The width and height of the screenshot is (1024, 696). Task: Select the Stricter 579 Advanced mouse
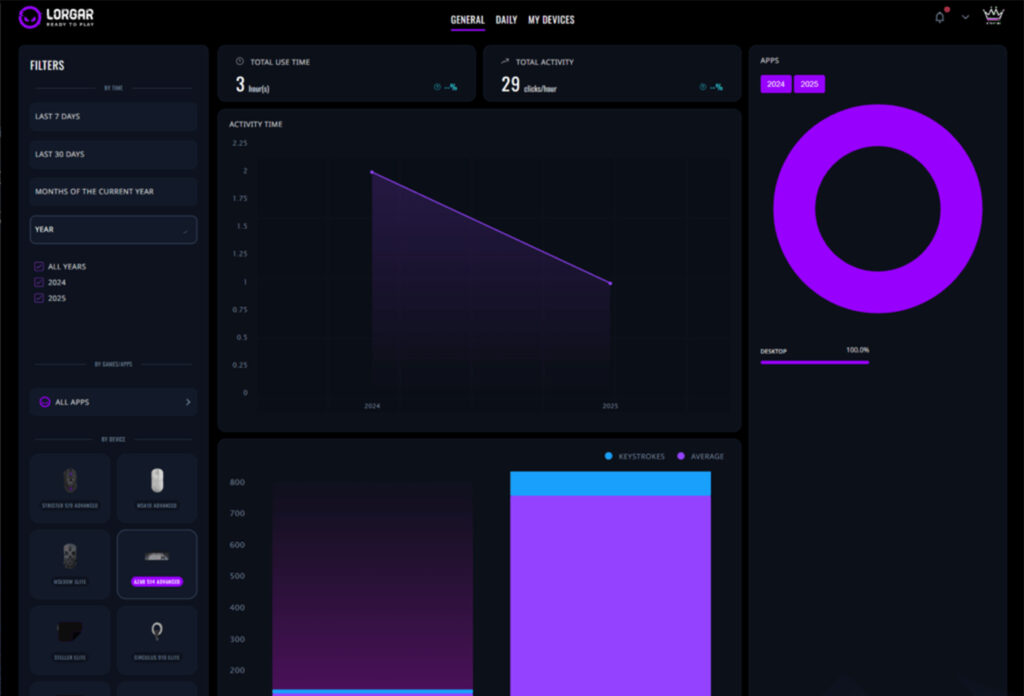pyautogui.click(x=70, y=488)
